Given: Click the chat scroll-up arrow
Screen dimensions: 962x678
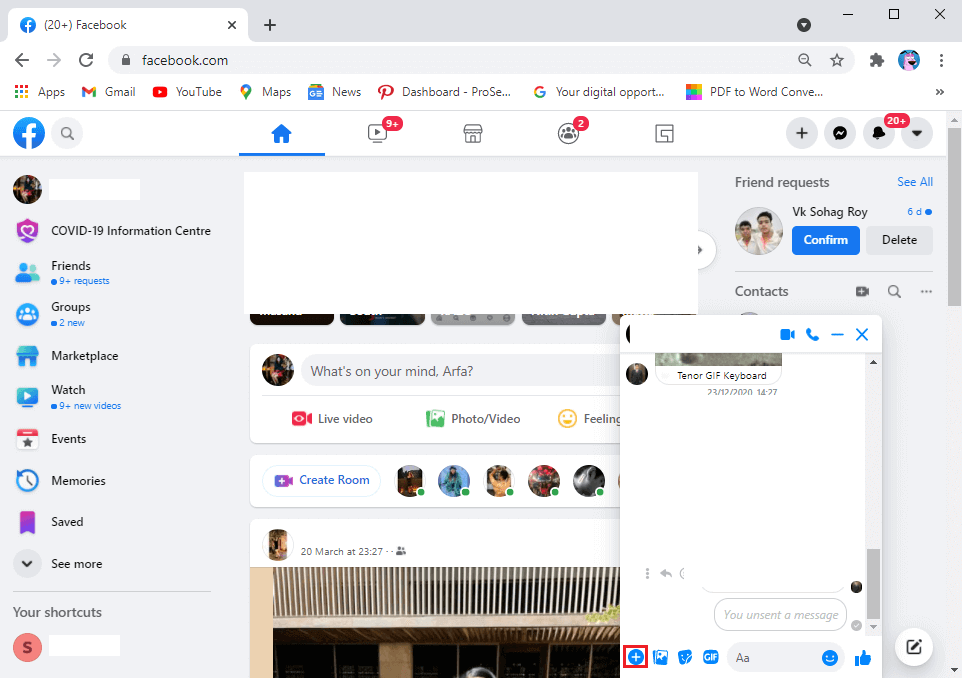Looking at the screenshot, I should (x=873, y=362).
